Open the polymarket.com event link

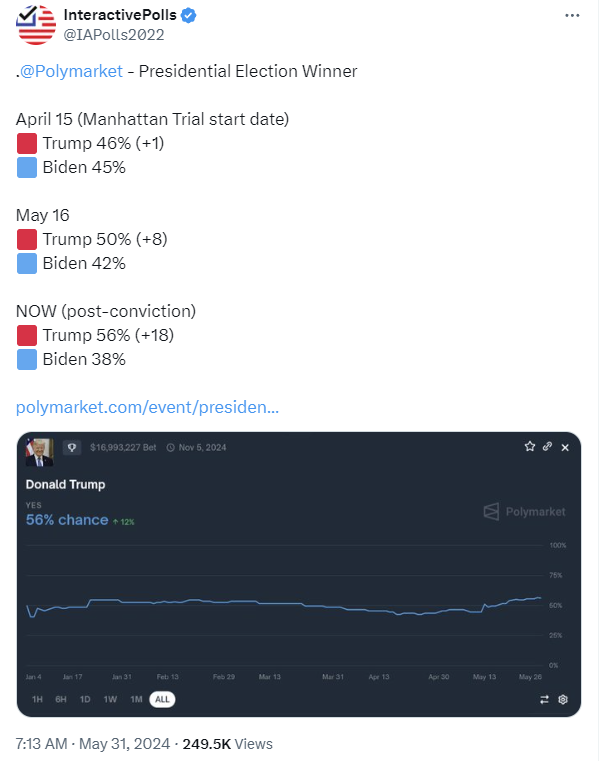tap(148, 408)
